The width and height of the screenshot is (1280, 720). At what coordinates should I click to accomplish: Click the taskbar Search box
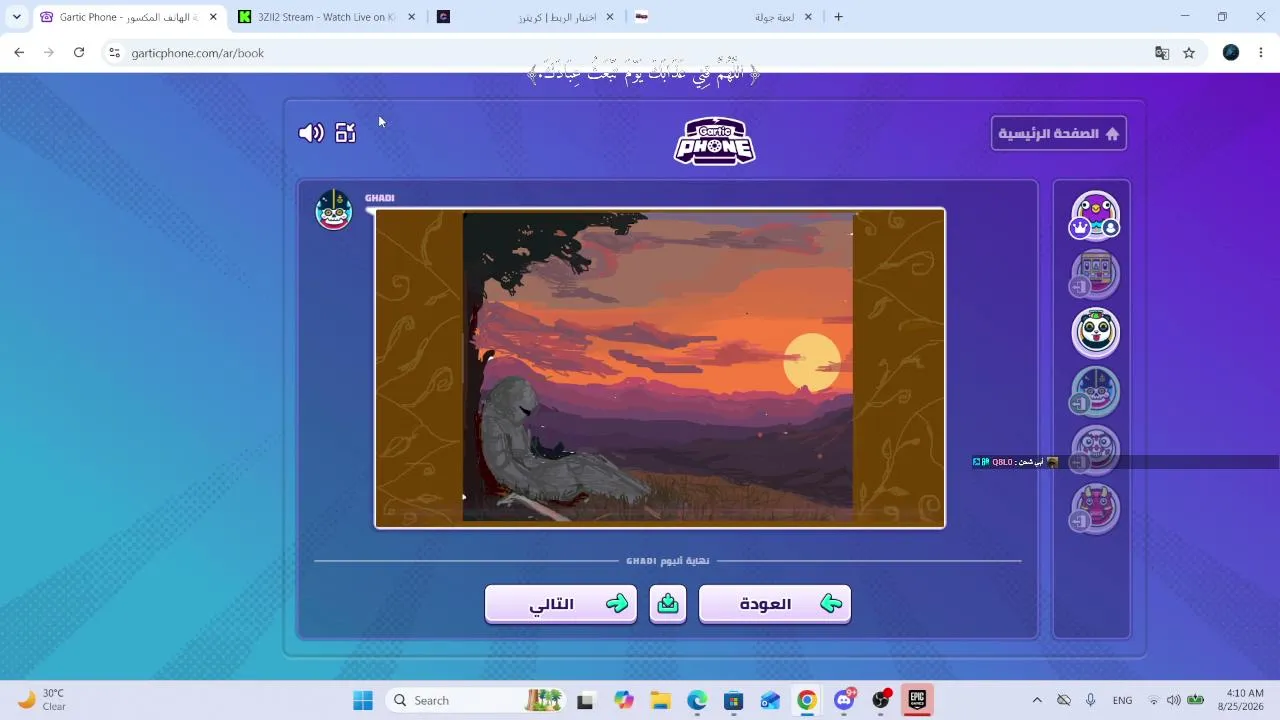[473, 700]
